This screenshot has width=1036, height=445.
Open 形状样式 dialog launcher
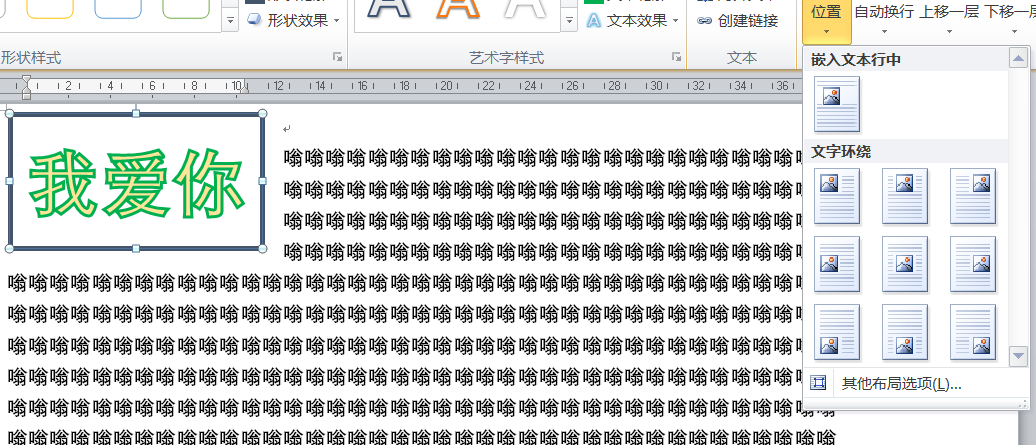(x=337, y=58)
